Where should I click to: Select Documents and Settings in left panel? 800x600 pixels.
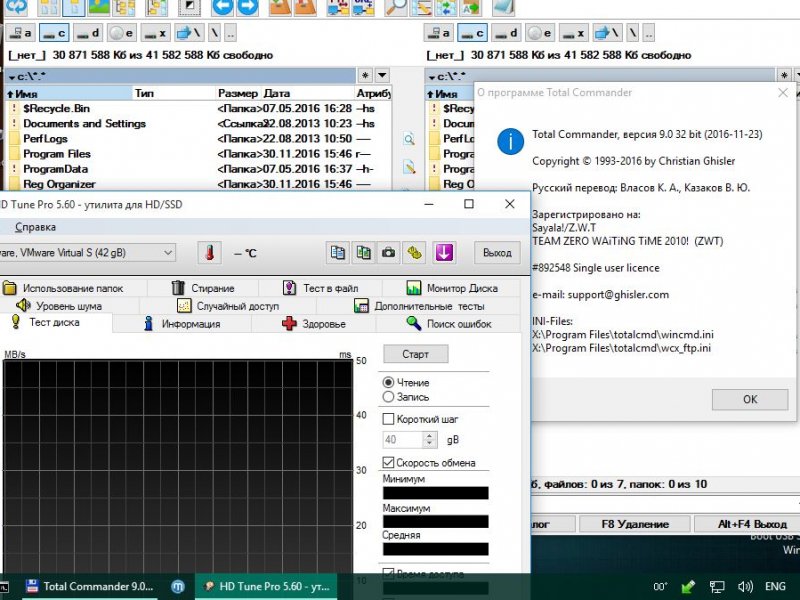[84, 123]
